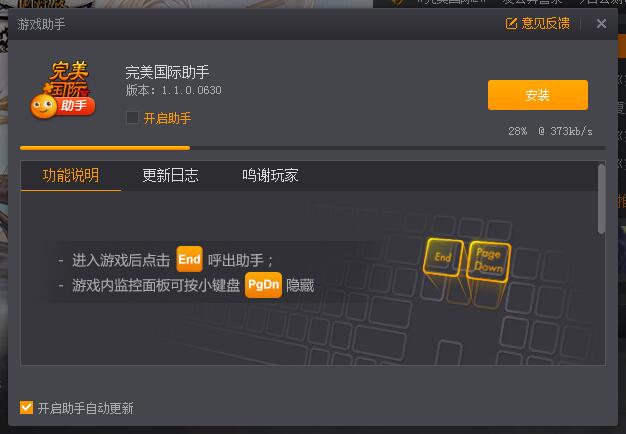Click the 开启助手 orange label

tap(167, 118)
